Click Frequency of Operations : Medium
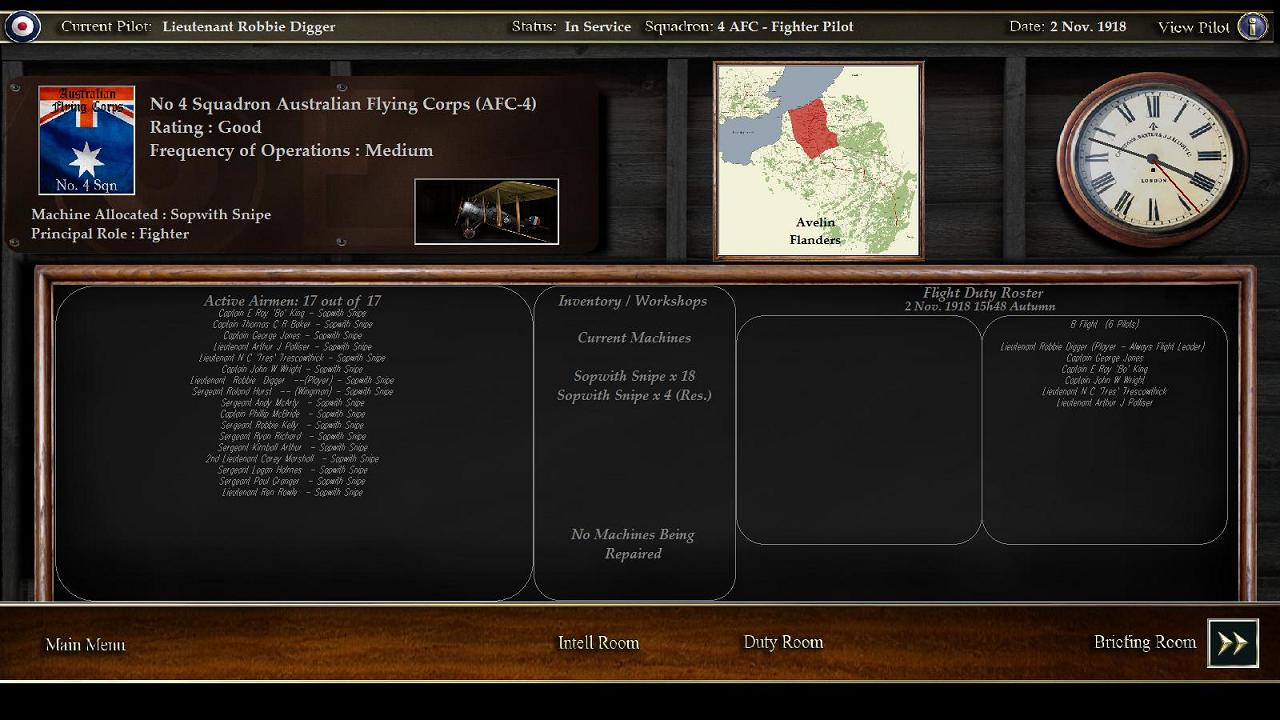This screenshot has width=1280, height=720. pyautogui.click(x=291, y=151)
